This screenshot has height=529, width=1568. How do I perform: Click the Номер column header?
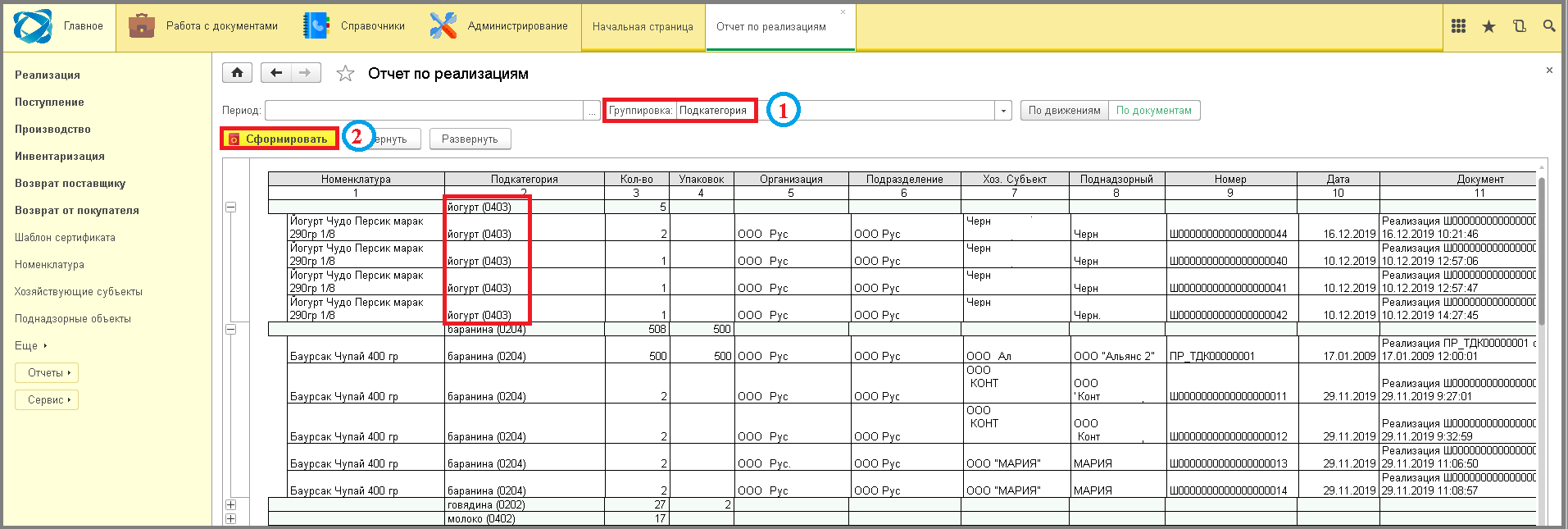(x=1230, y=179)
